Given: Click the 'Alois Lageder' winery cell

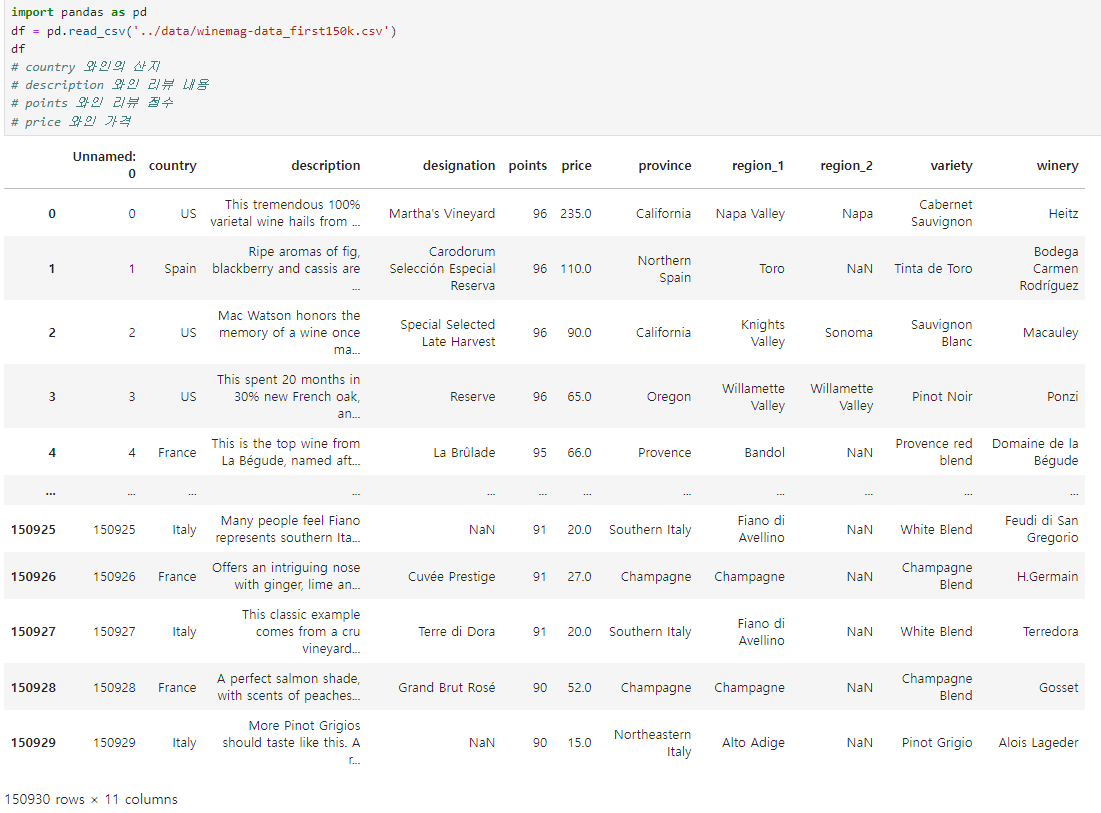Looking at the screenshot, I should pos(1039,743).
